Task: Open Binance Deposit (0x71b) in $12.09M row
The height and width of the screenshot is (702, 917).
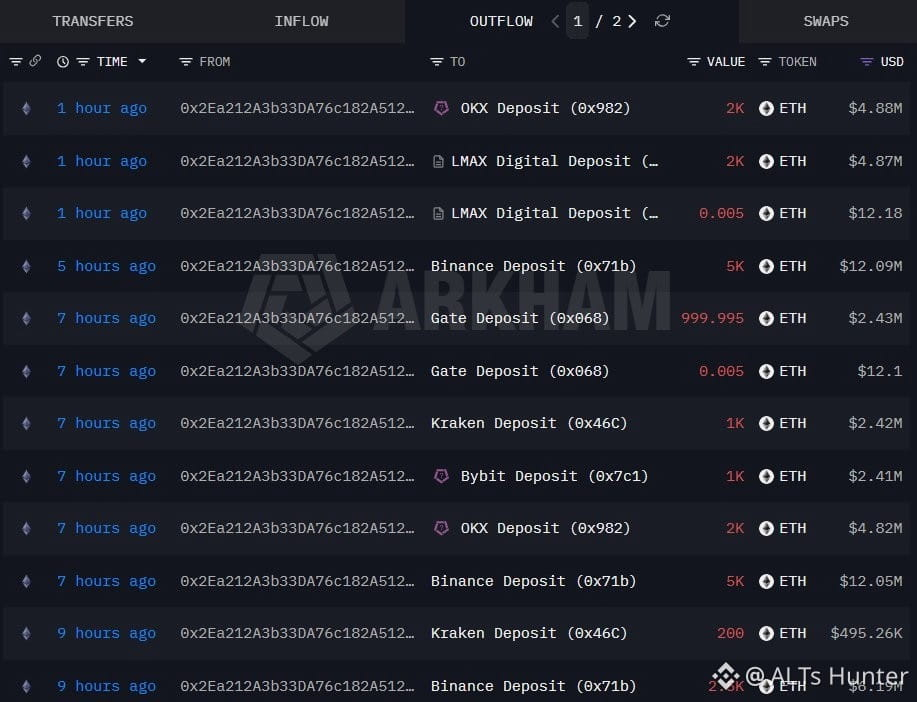Action: (533, 266)
